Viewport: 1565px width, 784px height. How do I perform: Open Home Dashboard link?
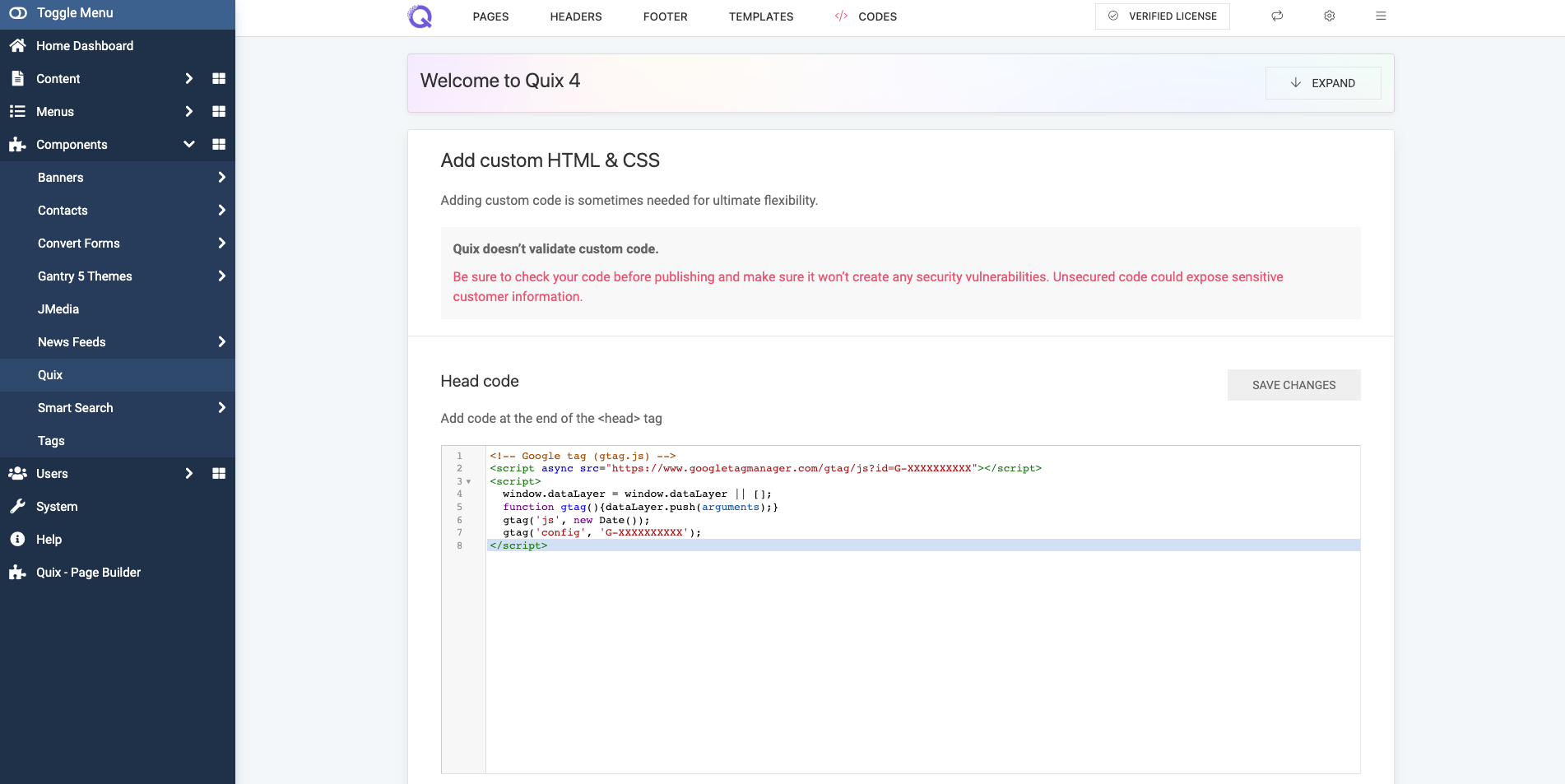[85, 46]
